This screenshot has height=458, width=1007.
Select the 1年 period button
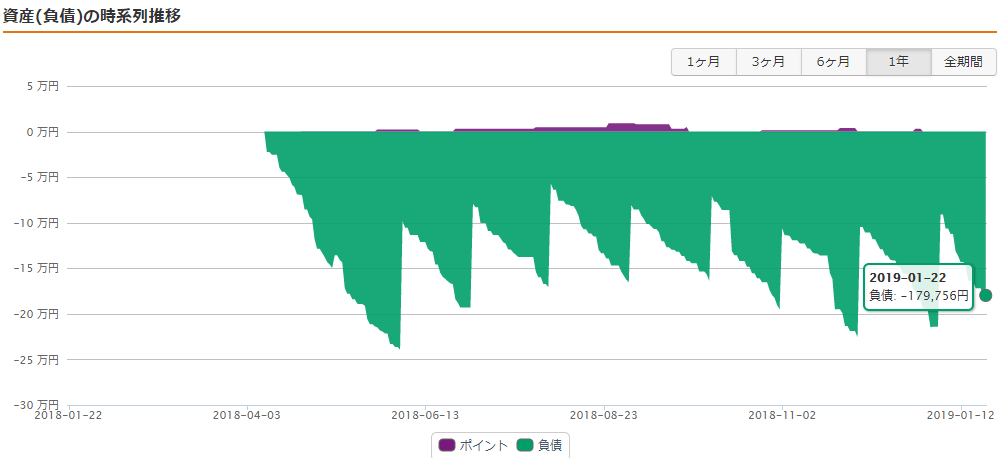pos(898,62)
